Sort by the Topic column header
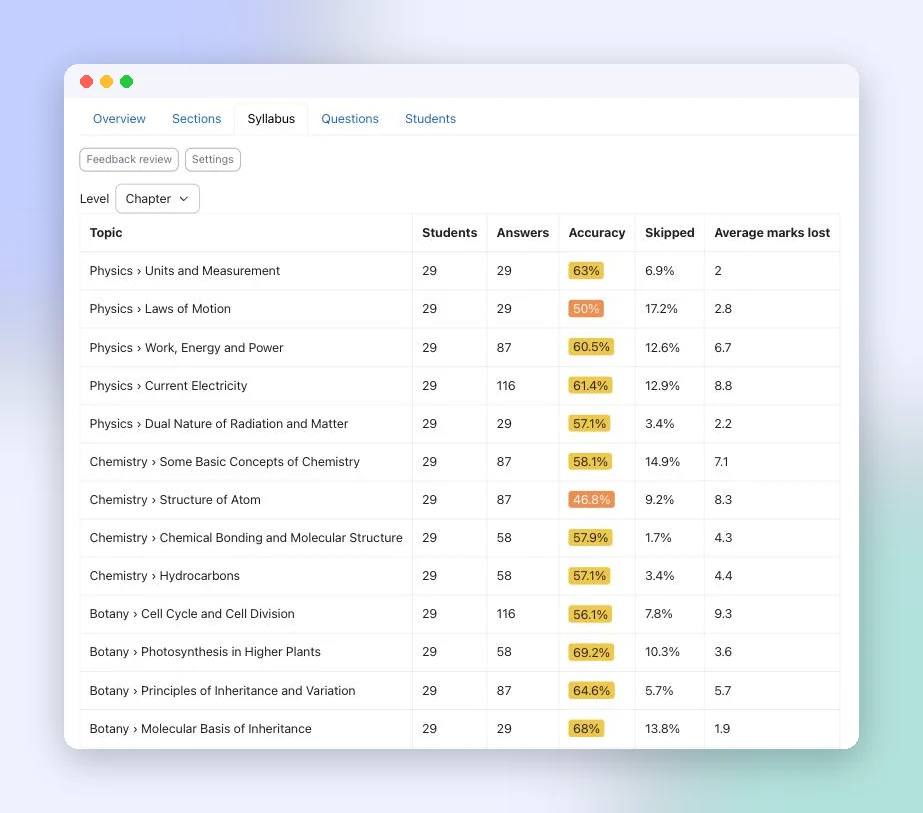This screenshot has height=813, width=923. 106,233
